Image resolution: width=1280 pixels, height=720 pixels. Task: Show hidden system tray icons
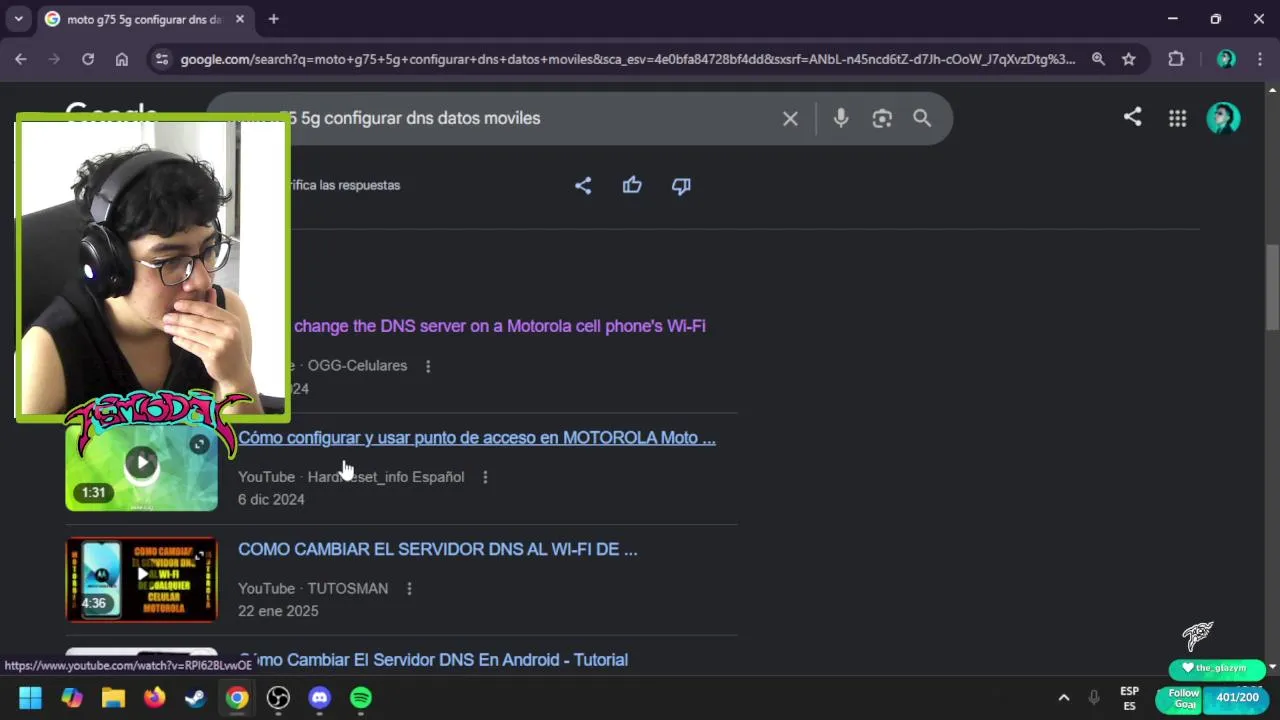1064,698
